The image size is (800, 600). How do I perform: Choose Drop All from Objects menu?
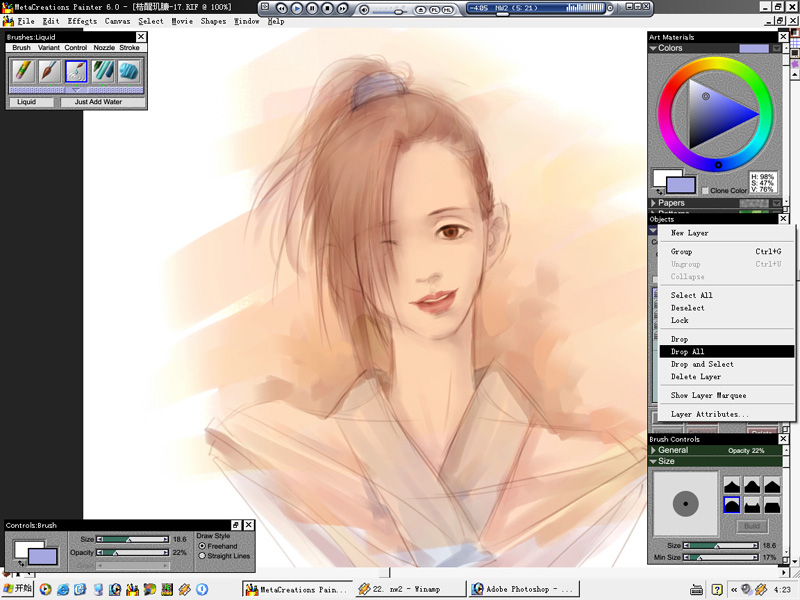727,352
